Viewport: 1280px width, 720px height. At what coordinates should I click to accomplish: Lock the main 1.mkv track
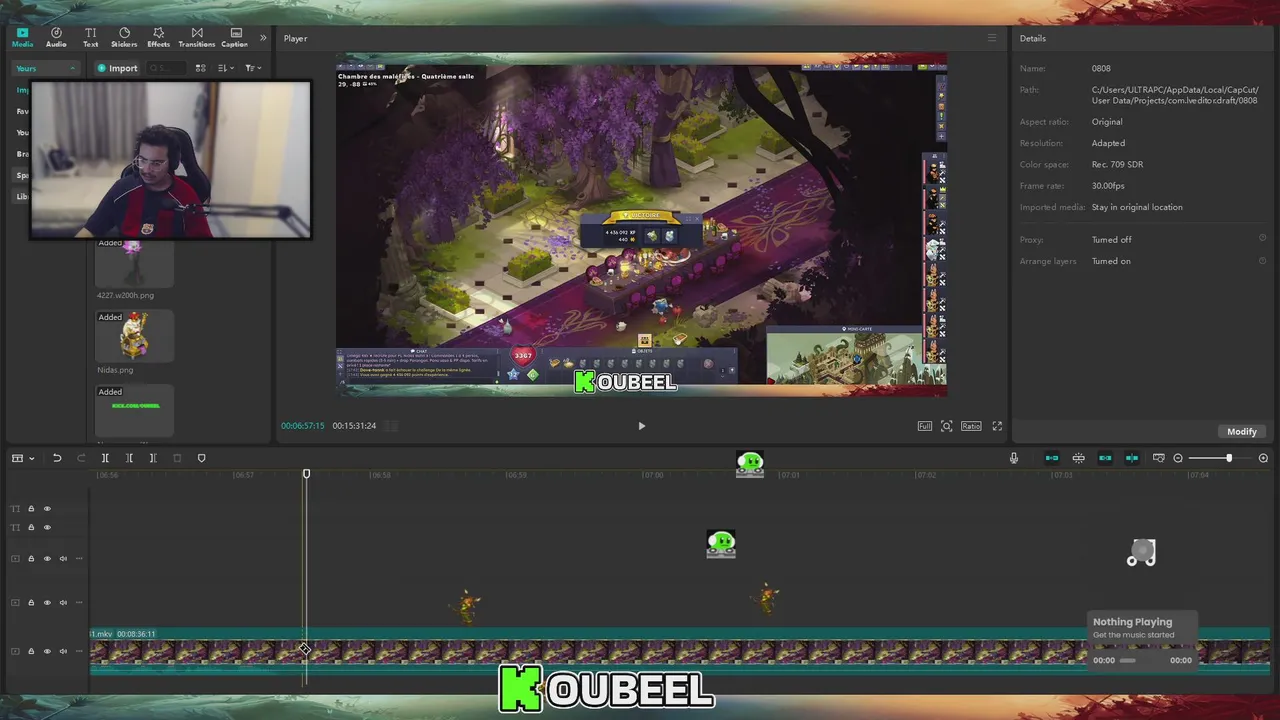[31, 651]
